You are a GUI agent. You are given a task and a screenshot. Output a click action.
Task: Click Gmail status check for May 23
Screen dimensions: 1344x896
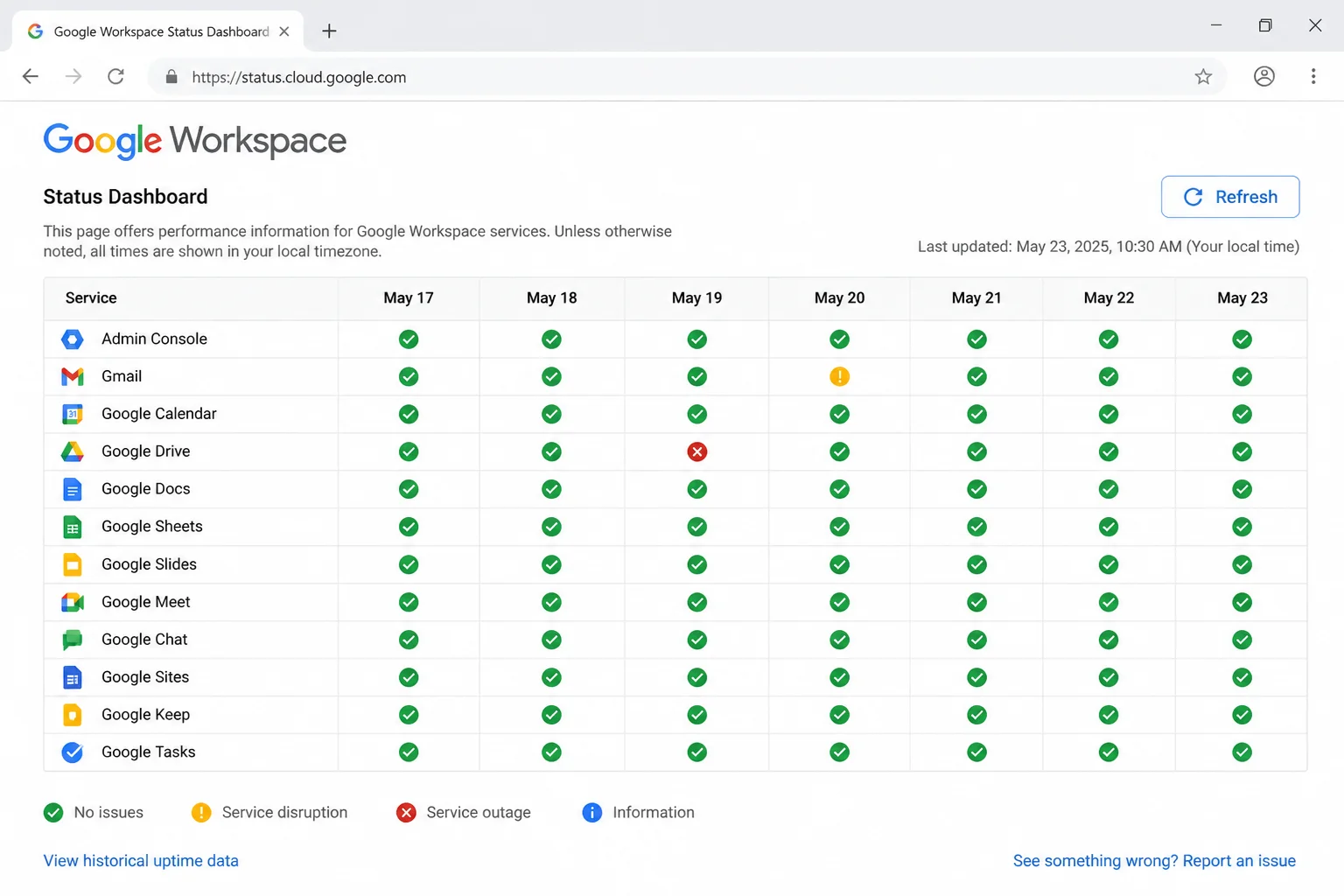[x=1242, y=377]
